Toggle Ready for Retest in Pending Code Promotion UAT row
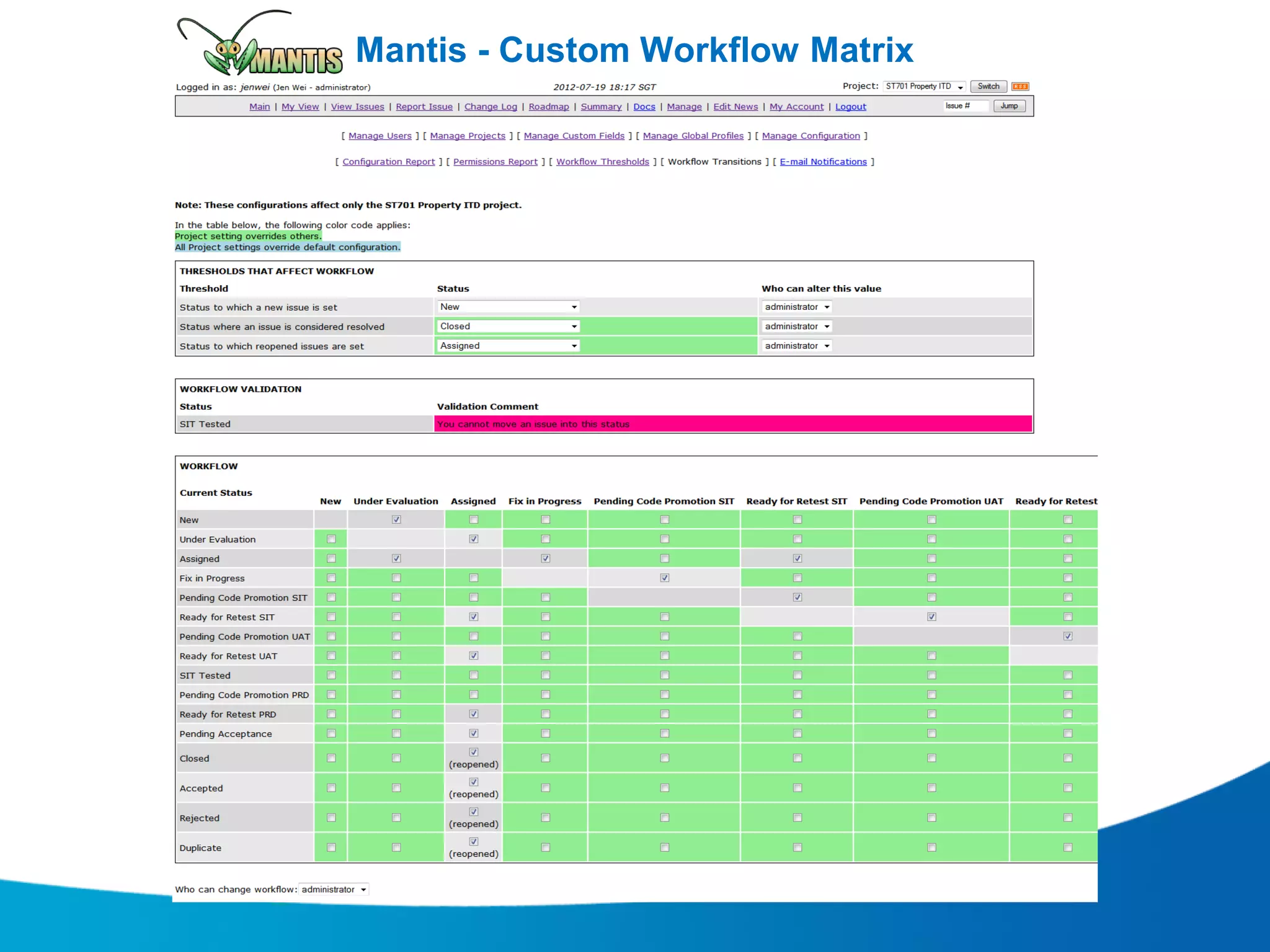Screen dimensions: 1270x952 tap(1068, 636)
